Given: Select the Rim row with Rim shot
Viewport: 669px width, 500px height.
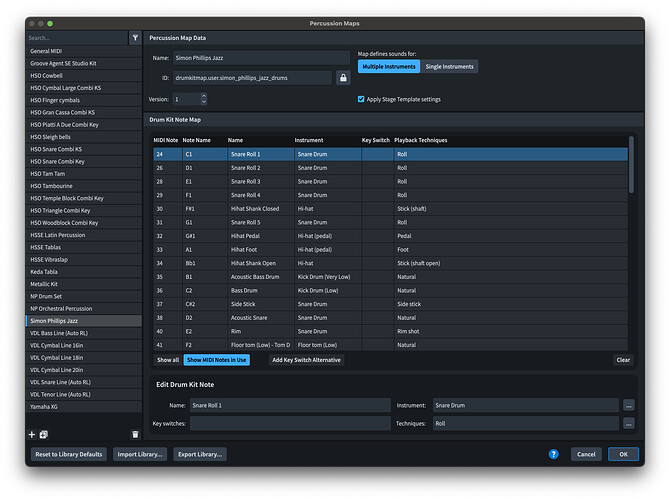Looking at the screenshot, I should click(390, 331).
